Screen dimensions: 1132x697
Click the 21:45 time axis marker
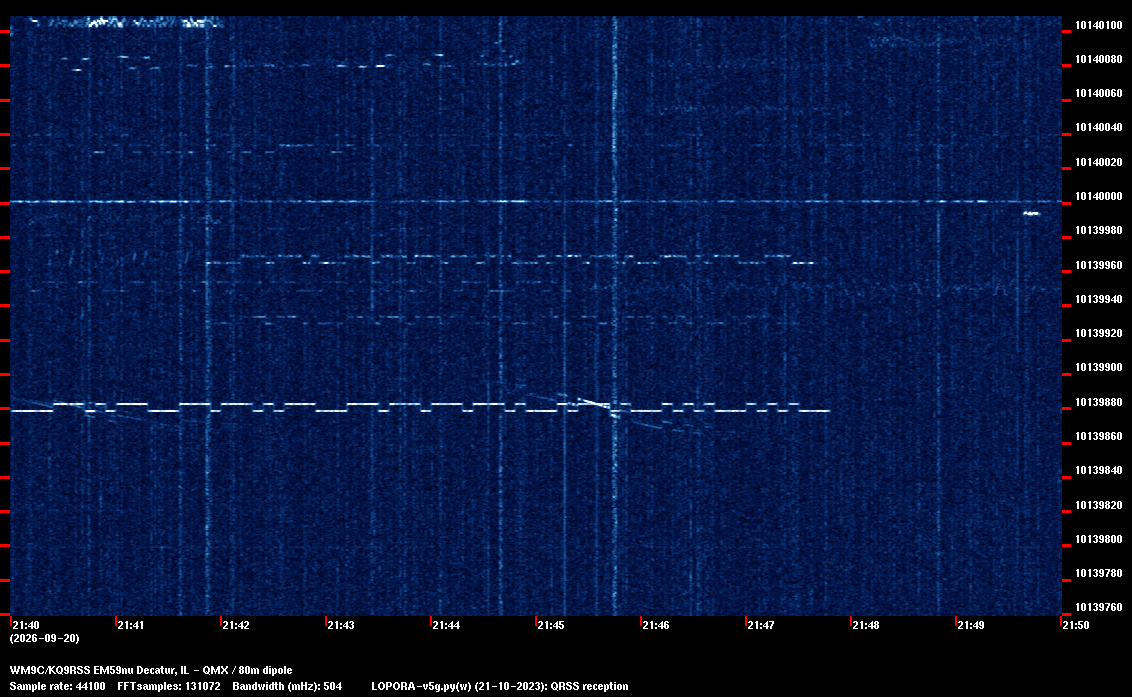click(x=551, y=625)
